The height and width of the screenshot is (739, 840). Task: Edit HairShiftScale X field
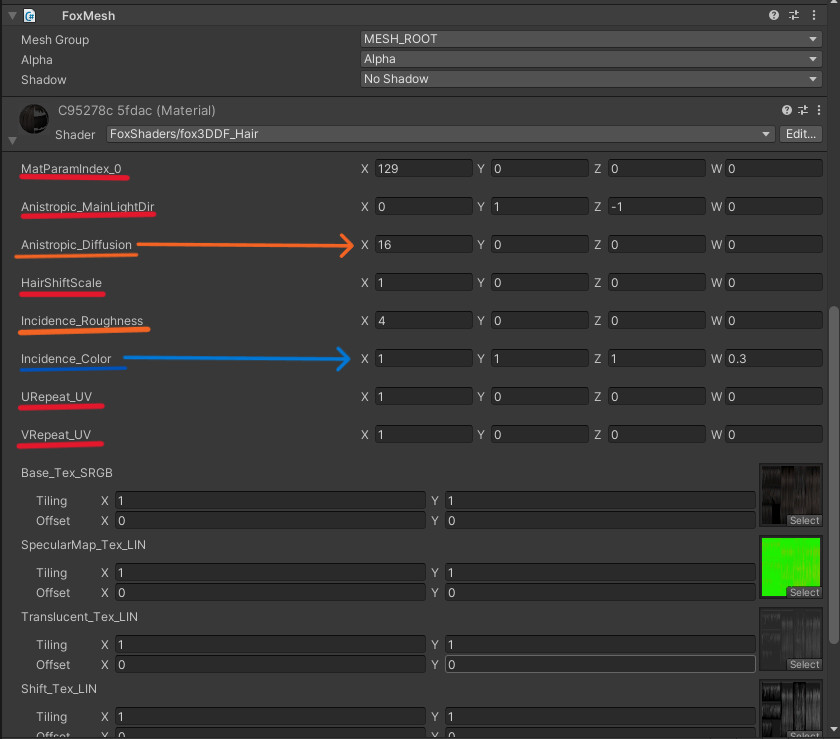[423, 283]
